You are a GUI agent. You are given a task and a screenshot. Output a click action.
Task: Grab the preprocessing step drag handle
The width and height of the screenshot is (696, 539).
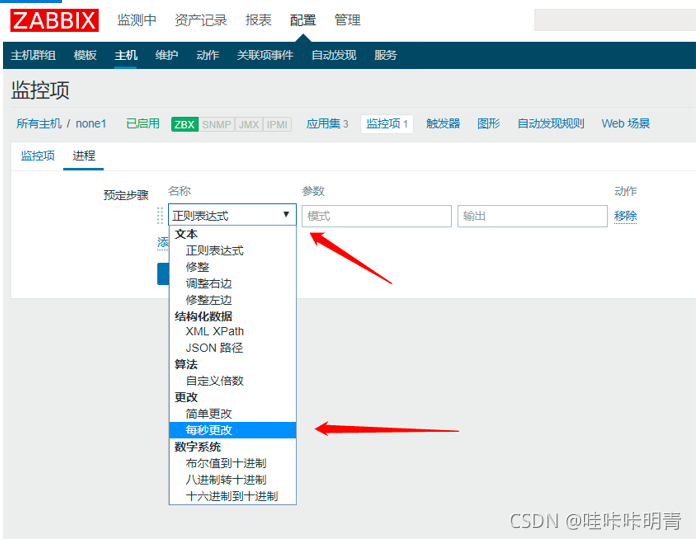[x=160, y=216]
